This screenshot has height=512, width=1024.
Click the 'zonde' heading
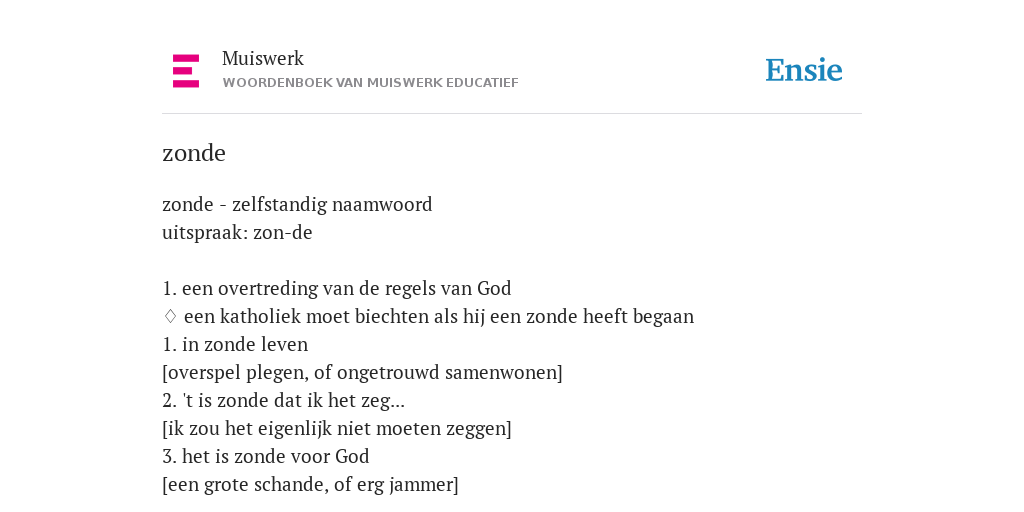[x=194, y=153]
